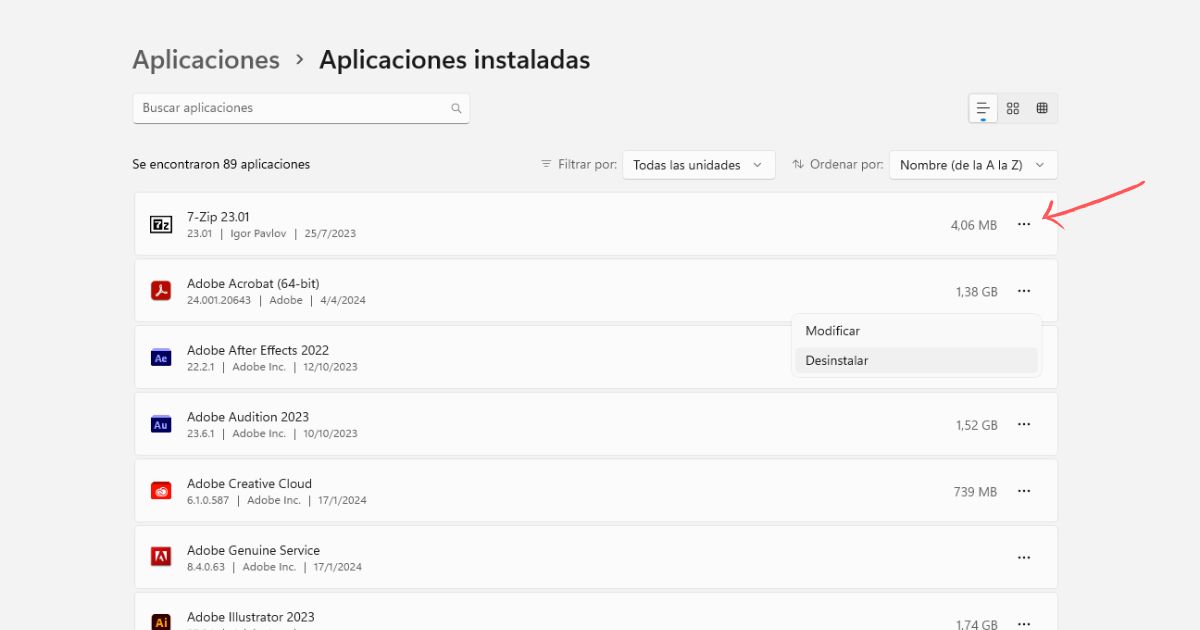Select the Adobe Acrobat (64-bit) name
Viewport: 1200px width, 630px height.
tap(253, 283)
